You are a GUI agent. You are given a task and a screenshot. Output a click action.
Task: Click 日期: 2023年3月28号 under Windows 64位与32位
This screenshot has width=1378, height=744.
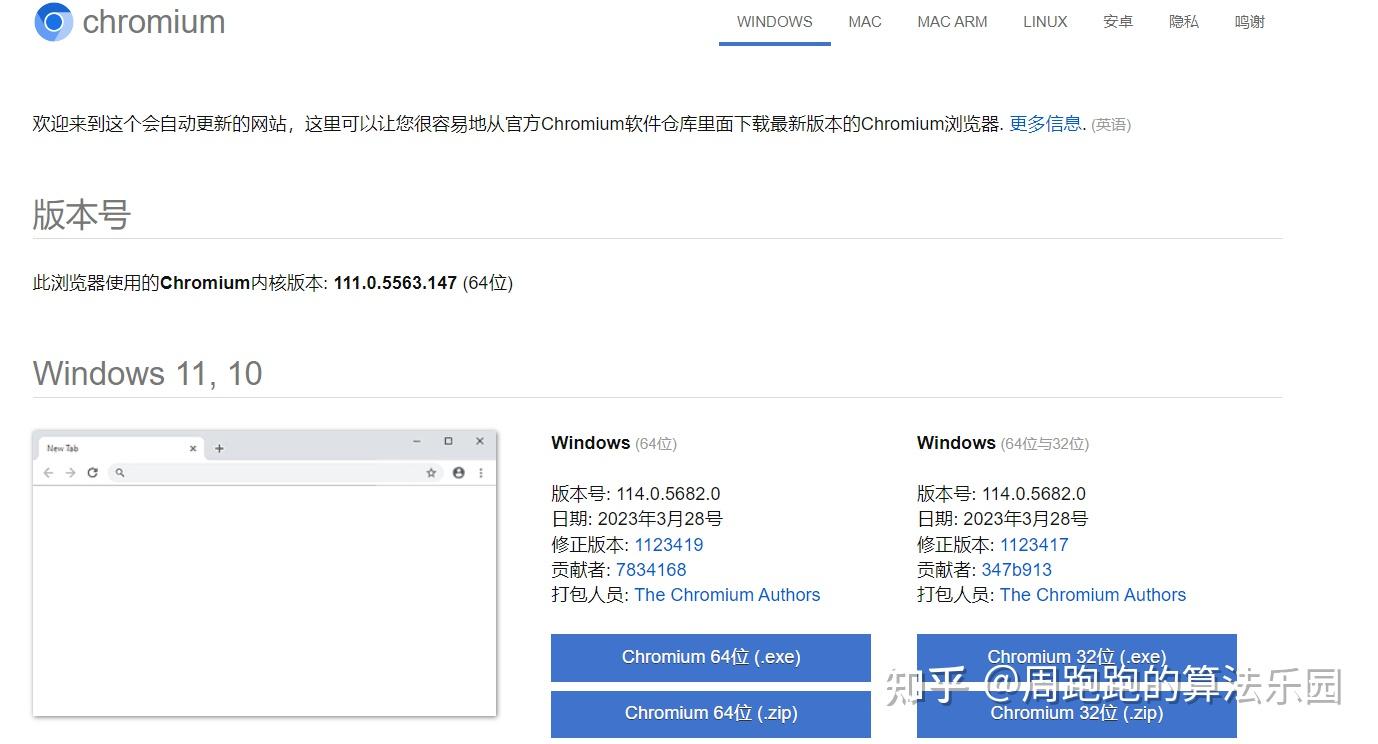[x=1003, y=519]
